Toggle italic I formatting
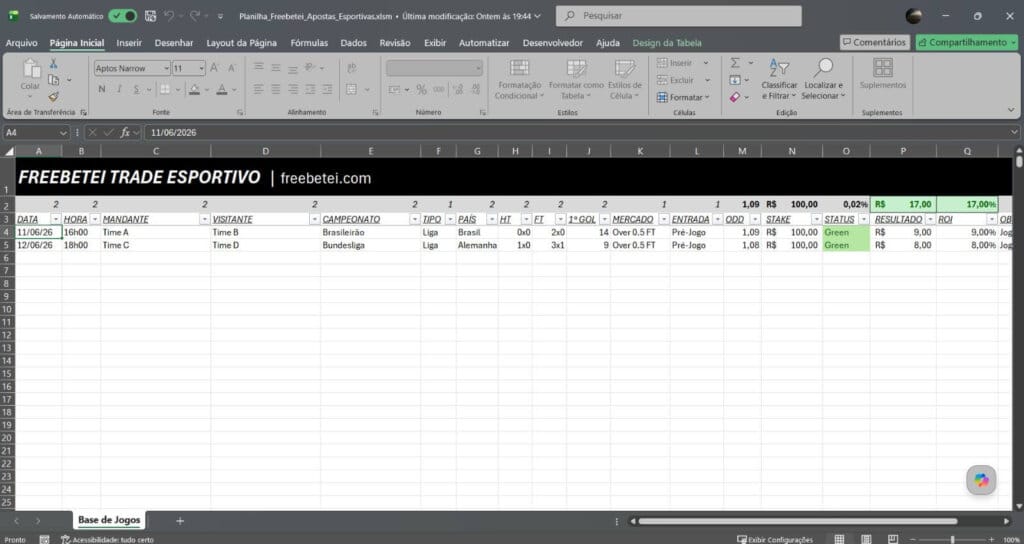This screenshot has width=1024, height=544. coord(119,89)
